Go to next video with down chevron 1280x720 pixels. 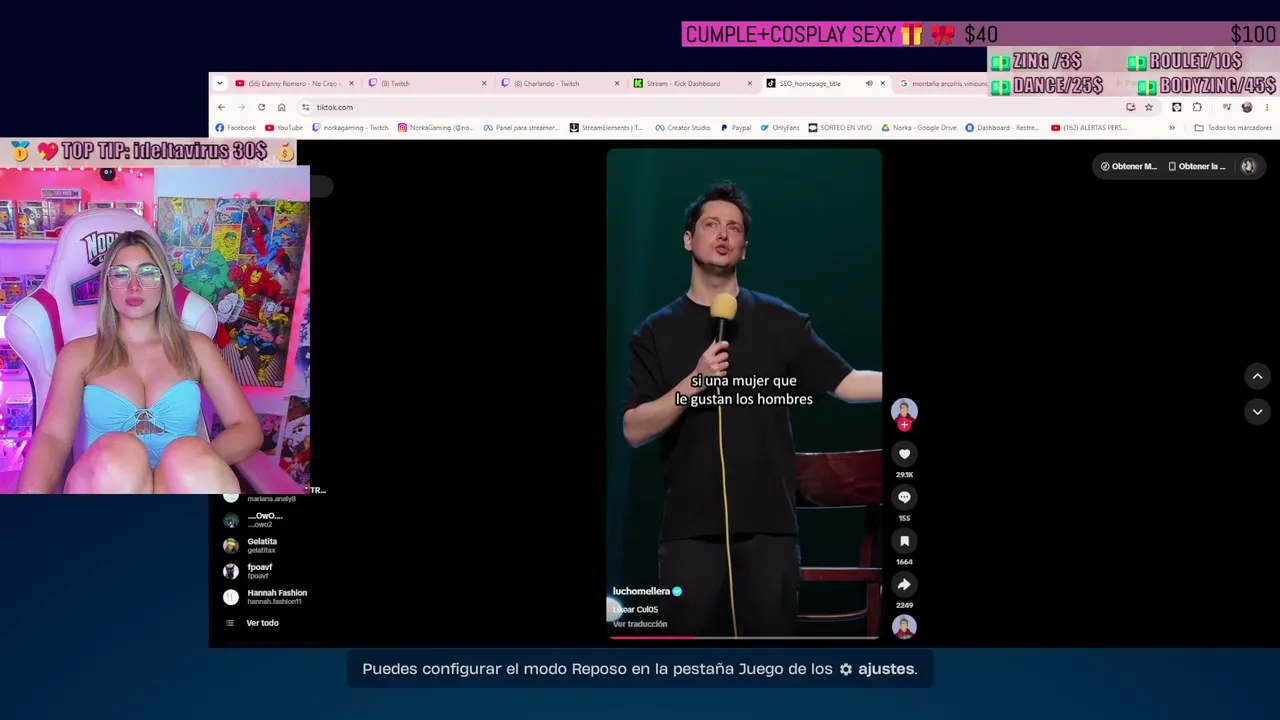(x=1257, y=411)
